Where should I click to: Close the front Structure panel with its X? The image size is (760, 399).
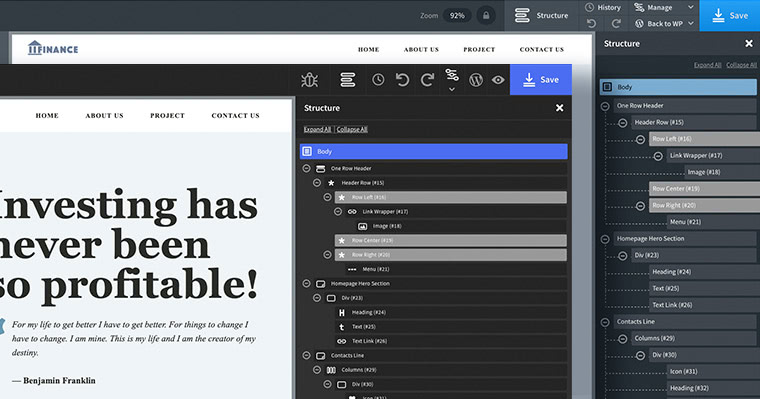[x=559, y=108]
